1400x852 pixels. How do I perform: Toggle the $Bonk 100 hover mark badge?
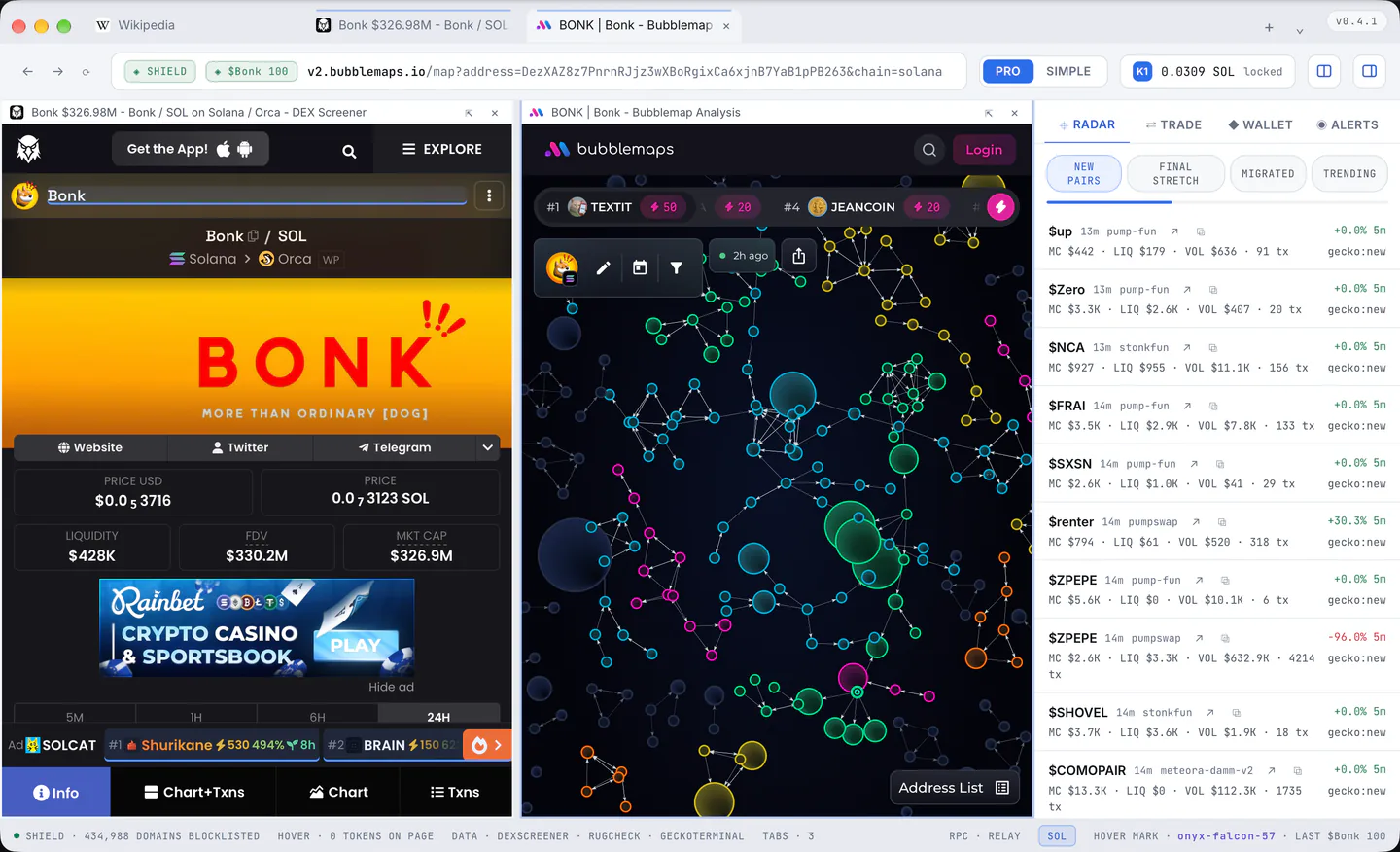tap(251, 71)
